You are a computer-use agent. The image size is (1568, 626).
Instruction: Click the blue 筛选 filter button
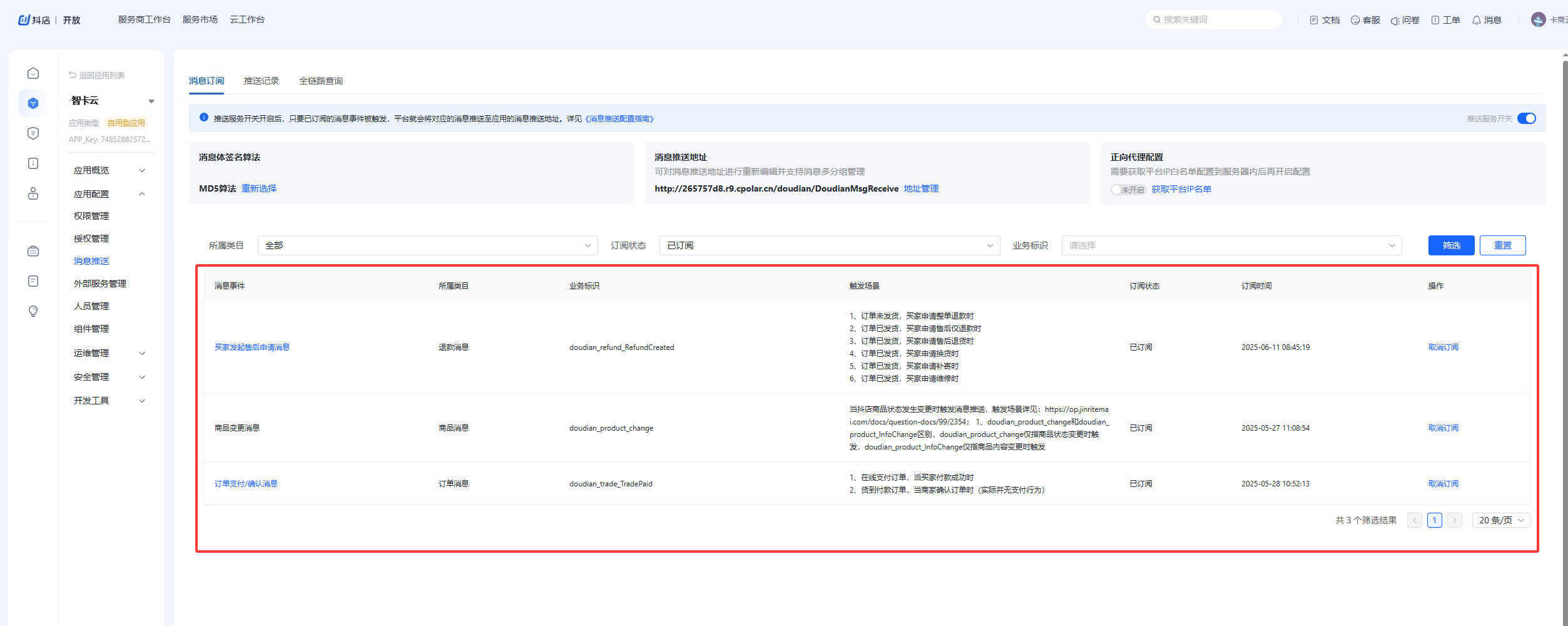1450,245
